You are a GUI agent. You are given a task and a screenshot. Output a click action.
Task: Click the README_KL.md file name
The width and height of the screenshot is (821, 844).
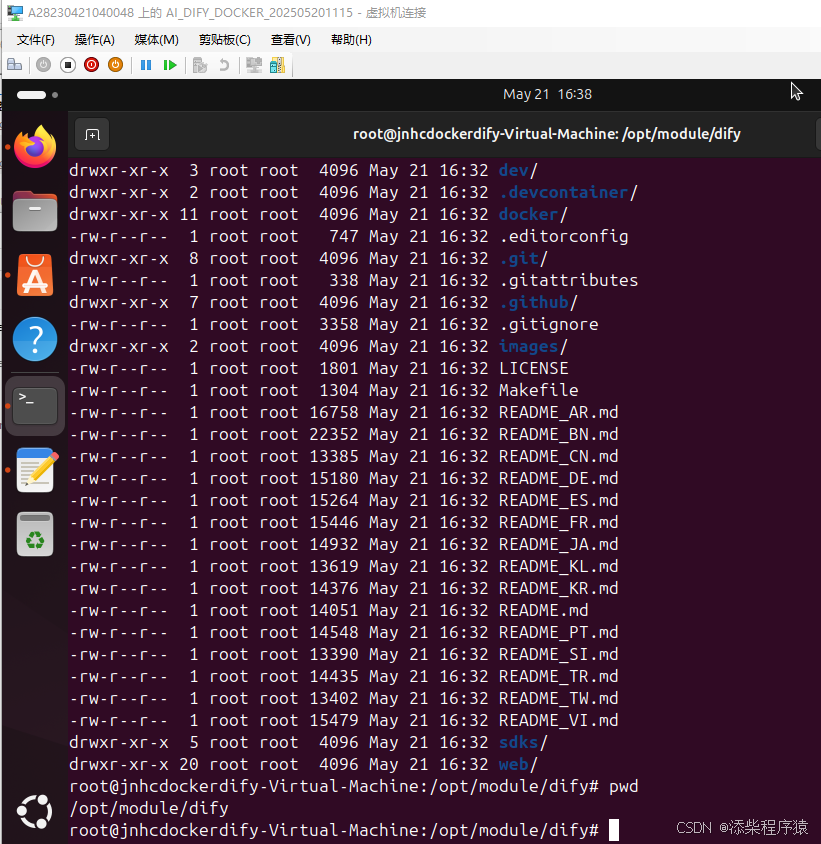click(558, 567)
